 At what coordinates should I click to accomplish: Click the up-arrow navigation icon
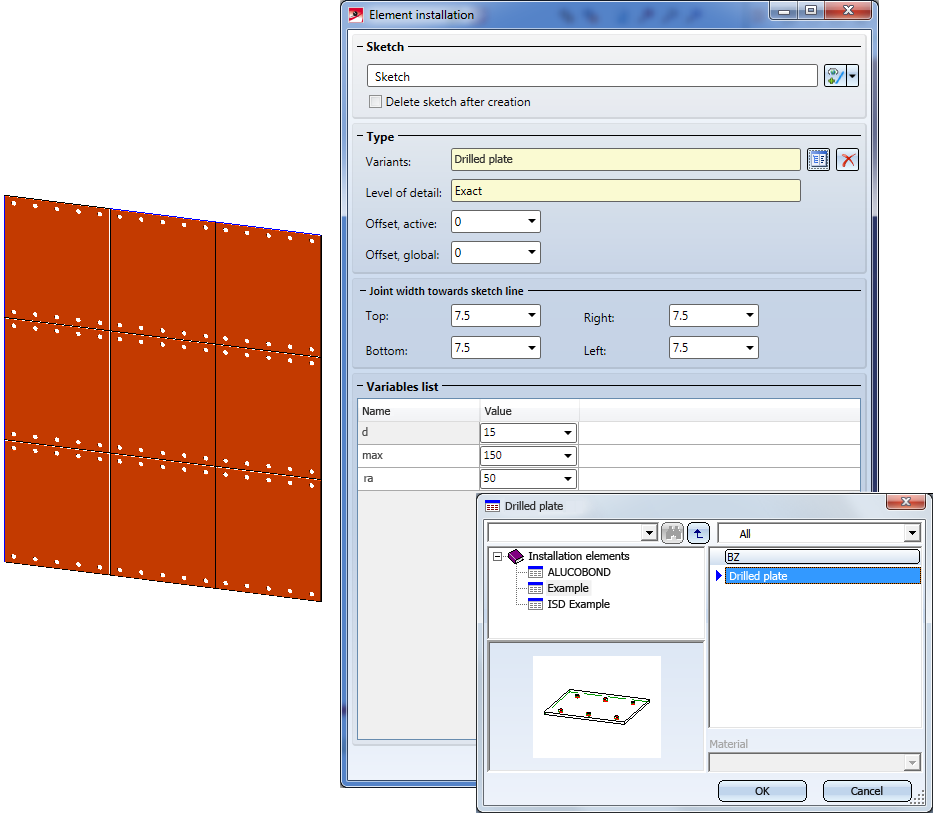click(698, 534)
